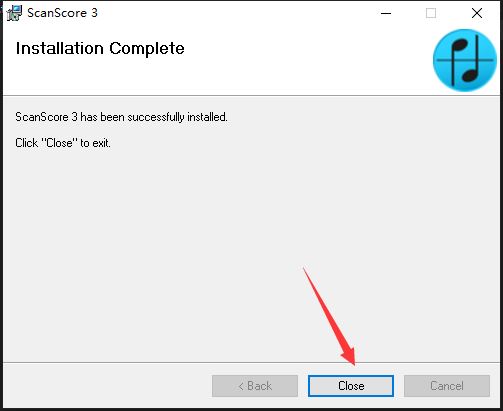Click the blue ScanScore music note logo

(465, 60)
